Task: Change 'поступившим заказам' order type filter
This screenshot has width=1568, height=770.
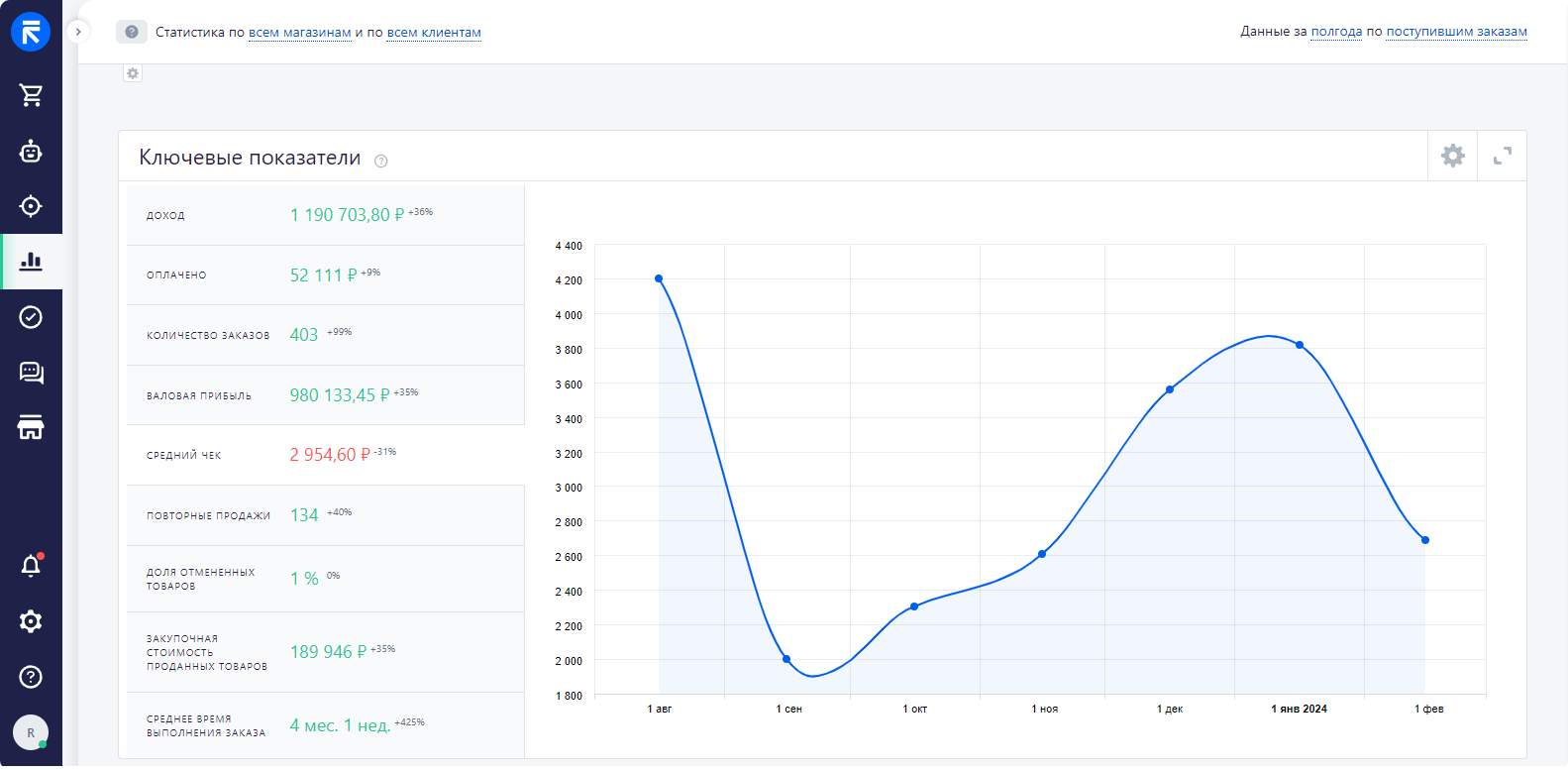Action: pyautogui.click(x=1456, y=32)
